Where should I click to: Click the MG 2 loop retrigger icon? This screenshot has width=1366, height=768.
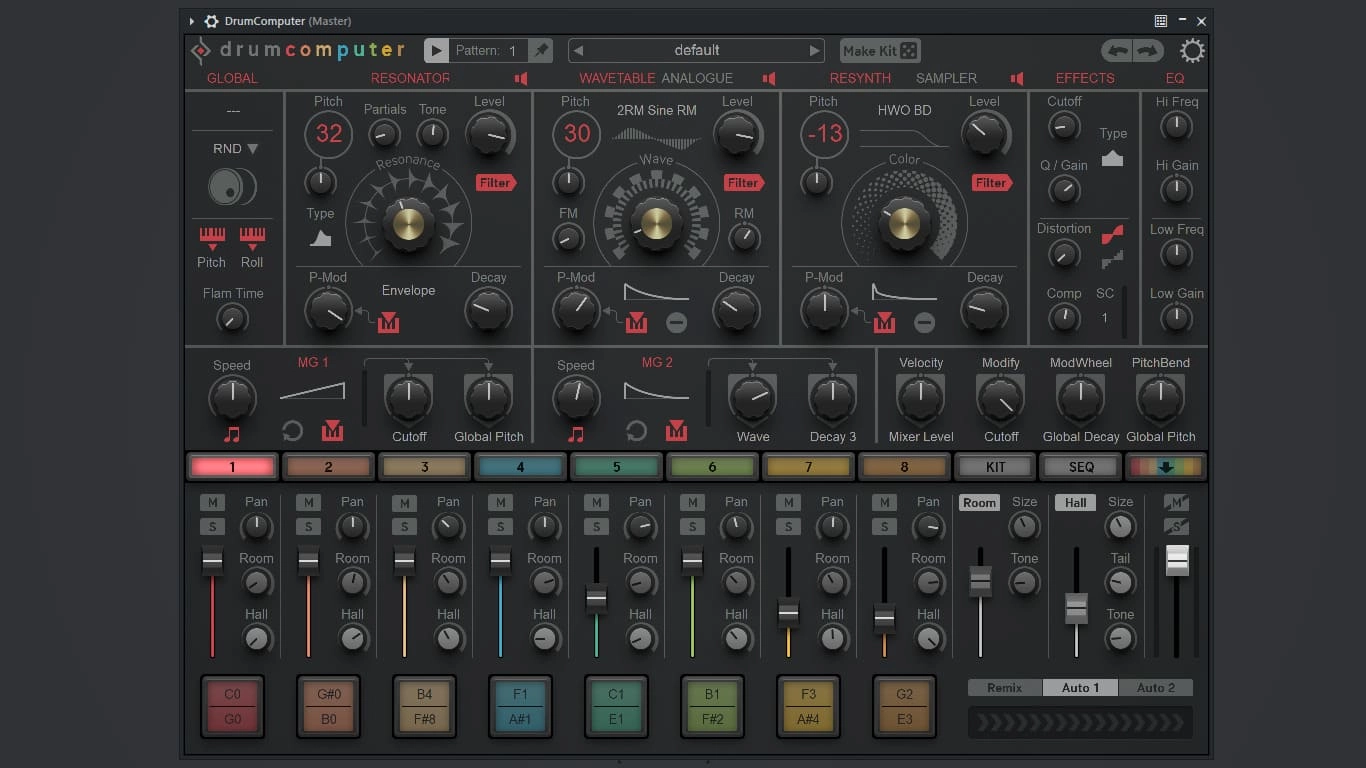(x=637, y=431)
